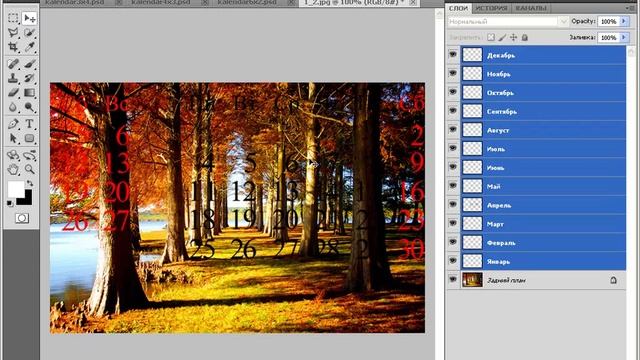Select the Февраль layer name
Image resolution: width=640 pixels, height=360 pixels.
click(x=501, y=243)
